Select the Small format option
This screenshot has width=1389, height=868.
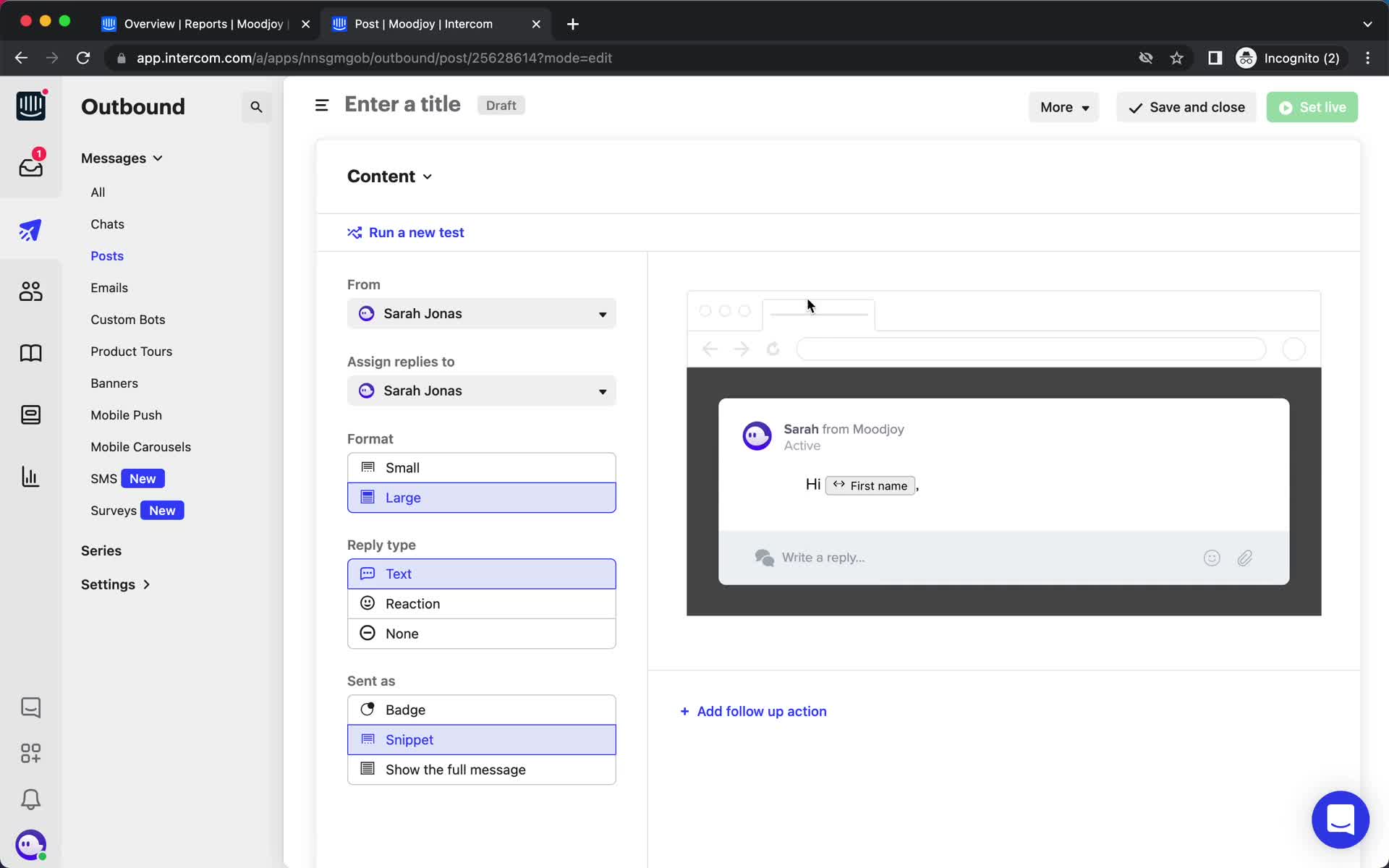click(481, 467)
